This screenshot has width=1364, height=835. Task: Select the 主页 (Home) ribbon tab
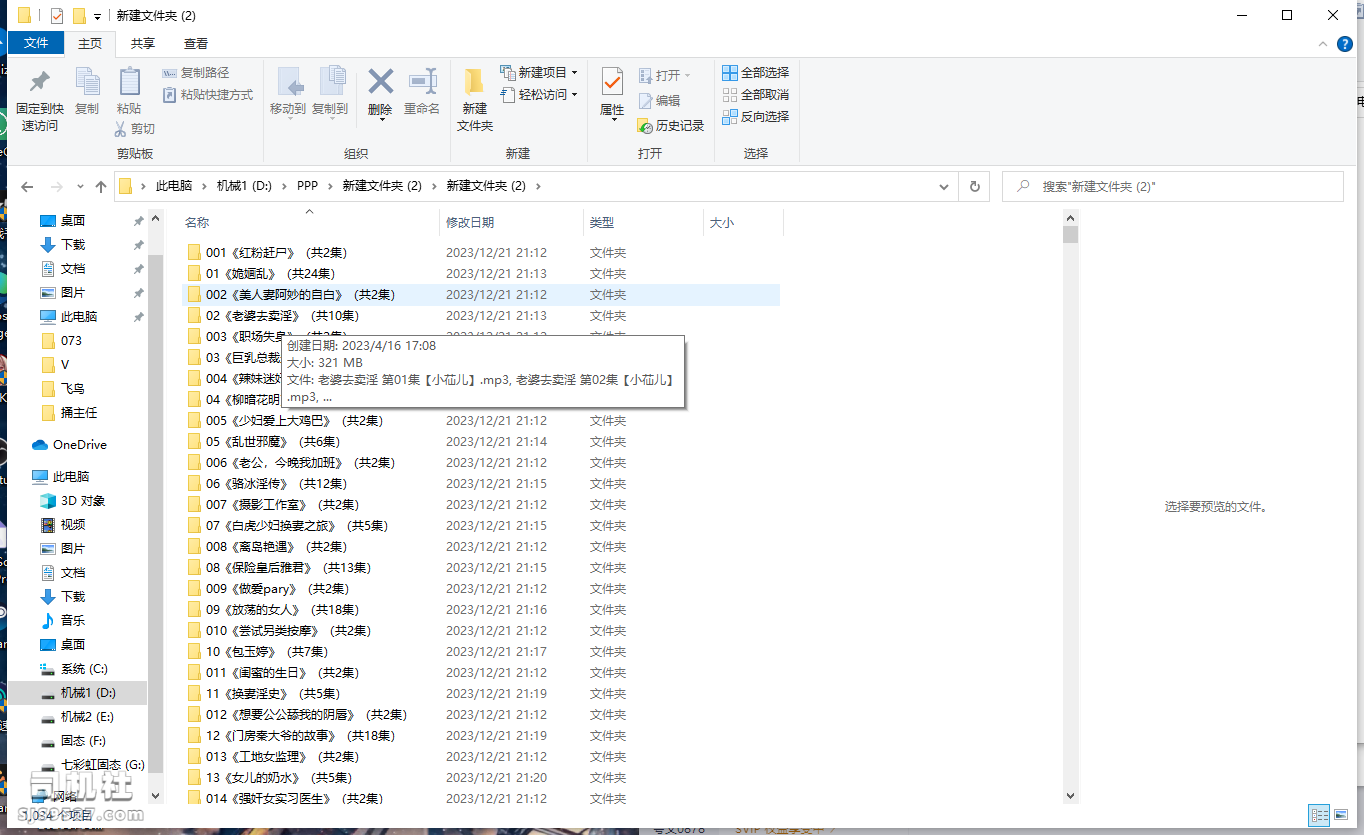(x=90, y=43)
